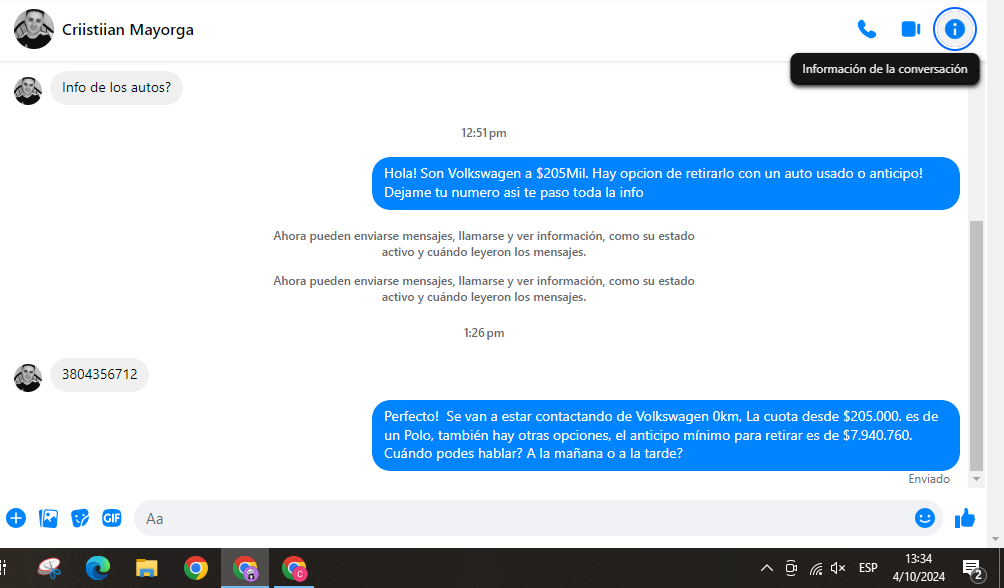
Task: Choose a sticker to send
Action: 80,518
